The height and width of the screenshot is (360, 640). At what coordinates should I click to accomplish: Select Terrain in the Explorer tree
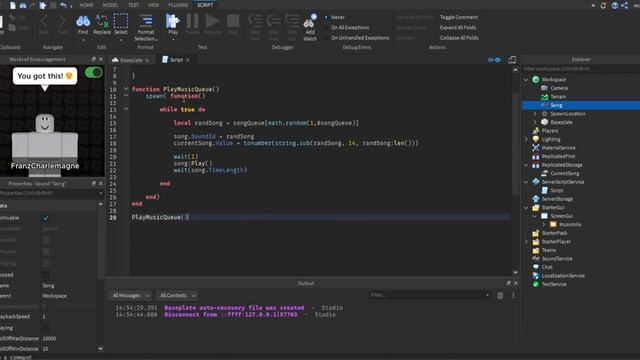tap(558, 97)
